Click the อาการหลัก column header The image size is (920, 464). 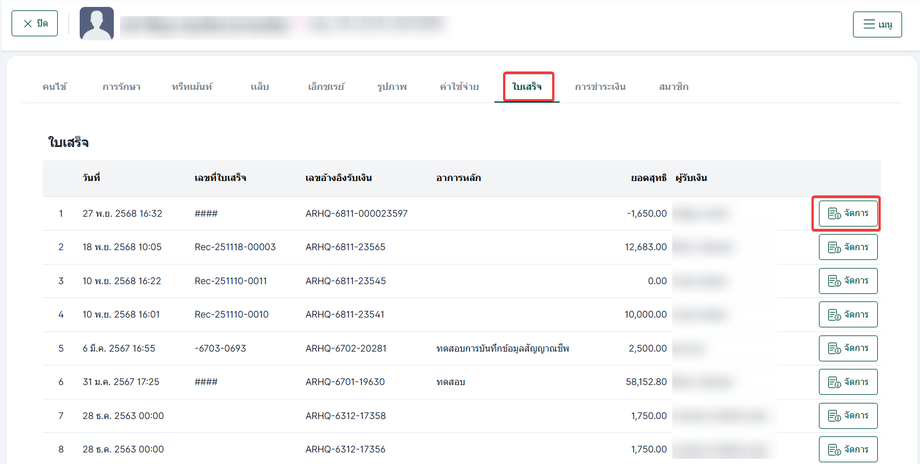point(458,178)
